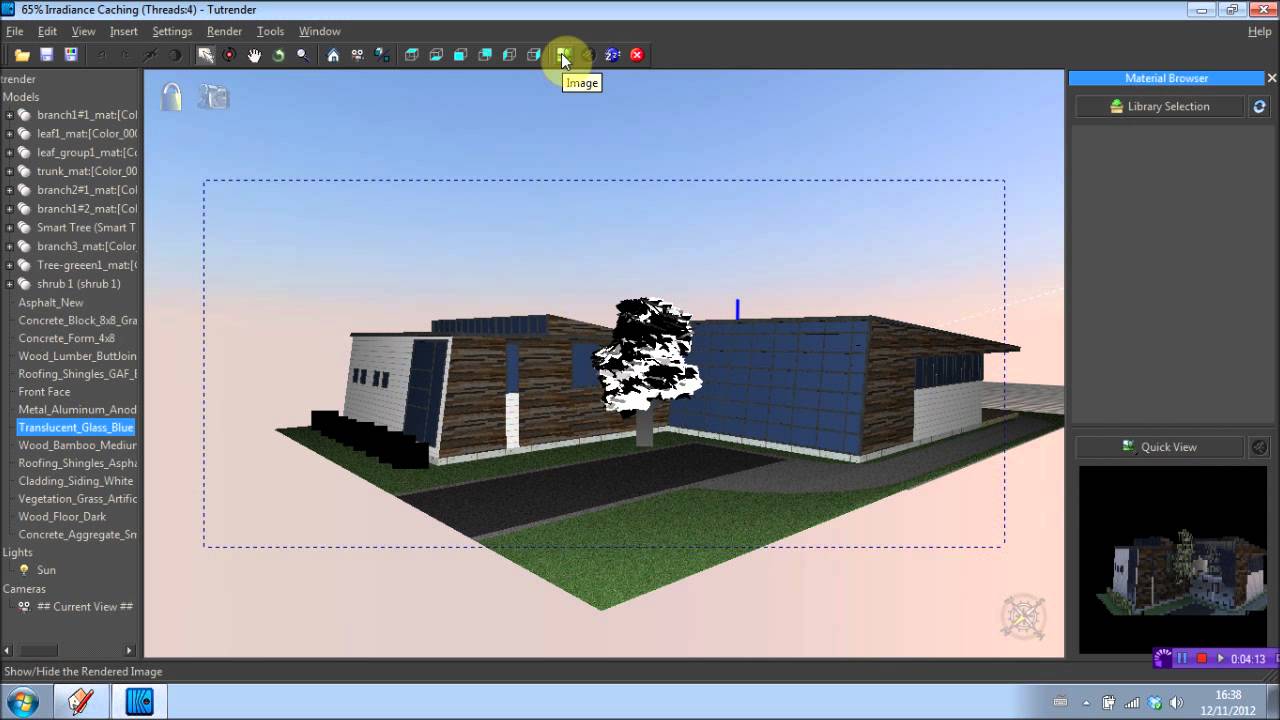Click the toolbar icon right of the camera

coord(382,55)
